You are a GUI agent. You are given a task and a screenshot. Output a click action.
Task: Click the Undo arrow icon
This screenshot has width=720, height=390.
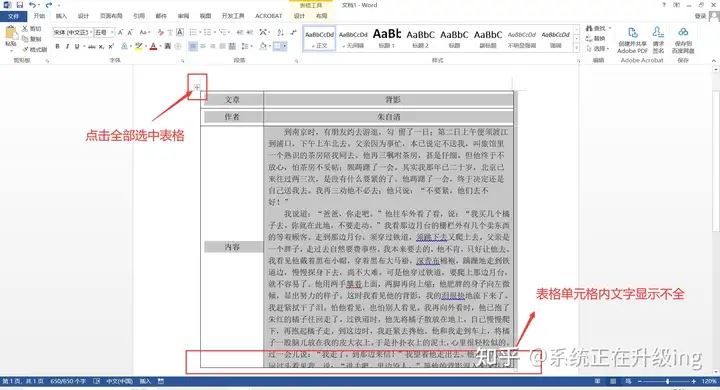(x=32, y=5)
